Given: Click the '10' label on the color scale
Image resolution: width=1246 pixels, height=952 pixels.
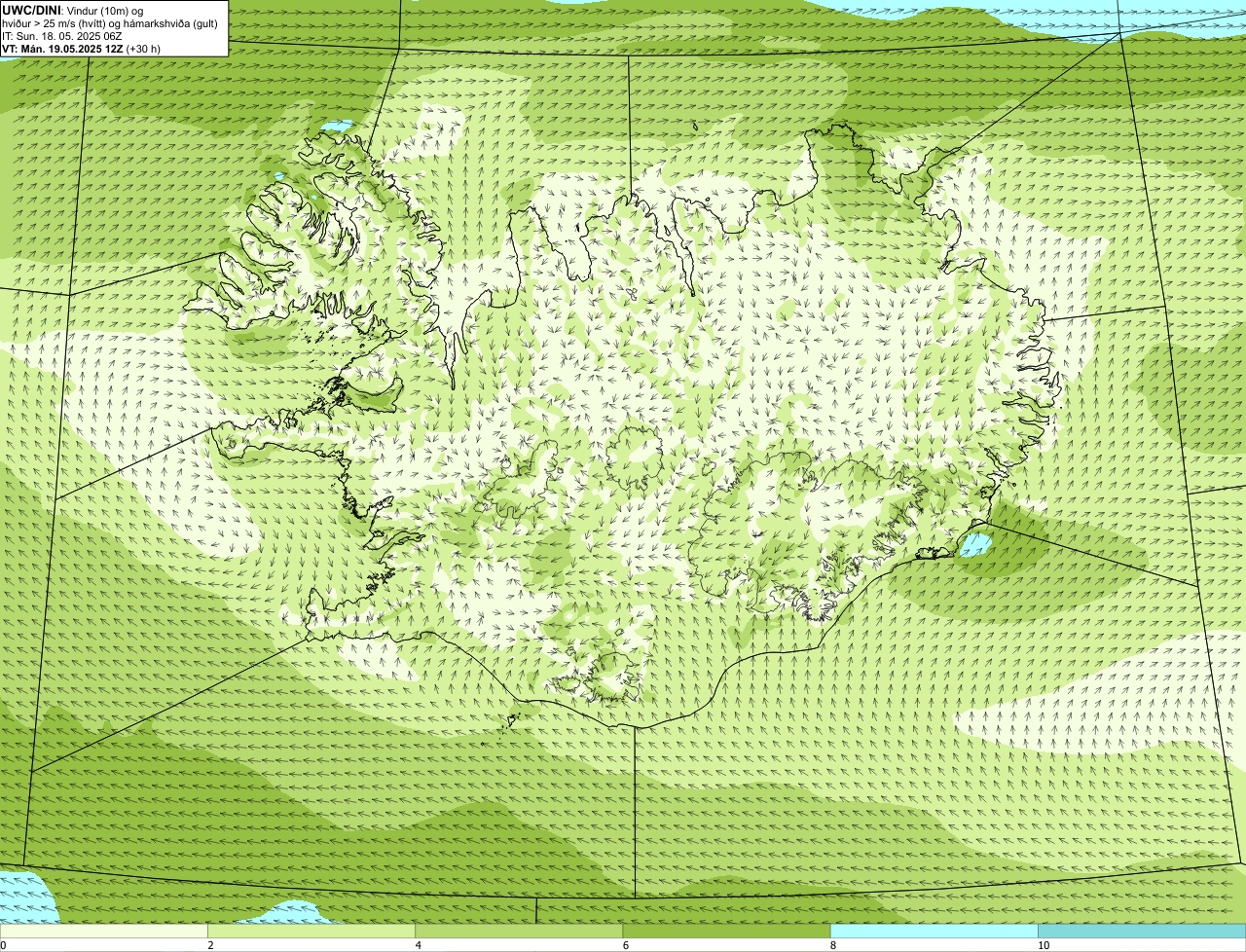Looking at the screenshot, I should [1044, 945].
